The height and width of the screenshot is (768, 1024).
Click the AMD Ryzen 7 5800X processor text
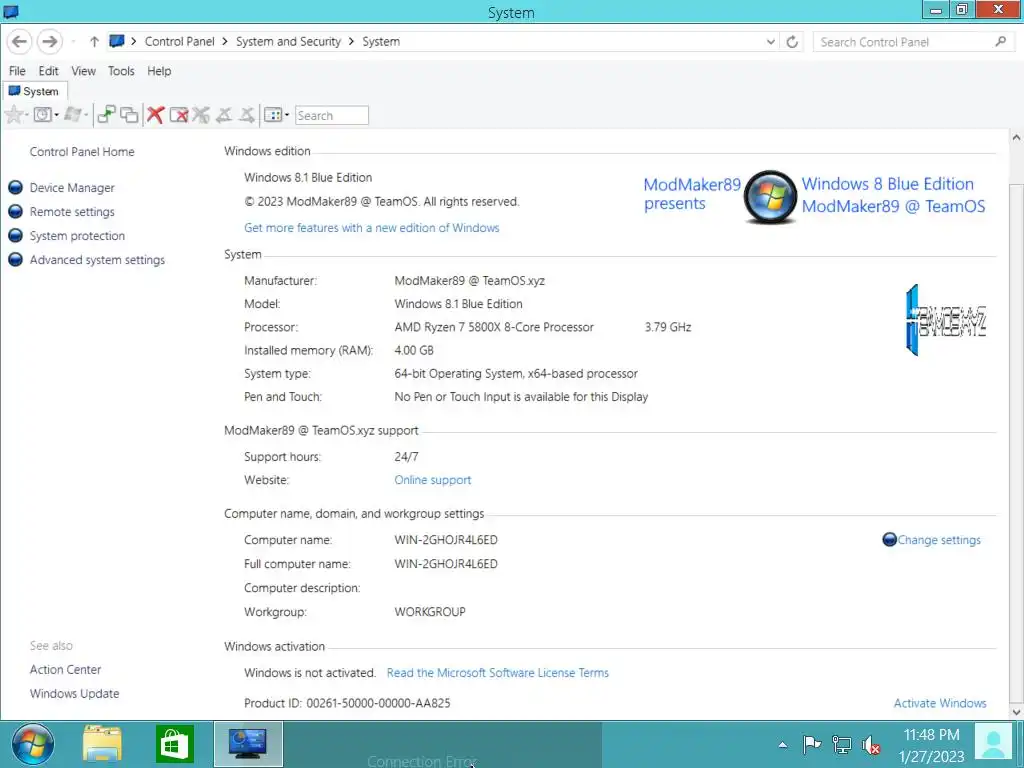[x=494, y=327]
